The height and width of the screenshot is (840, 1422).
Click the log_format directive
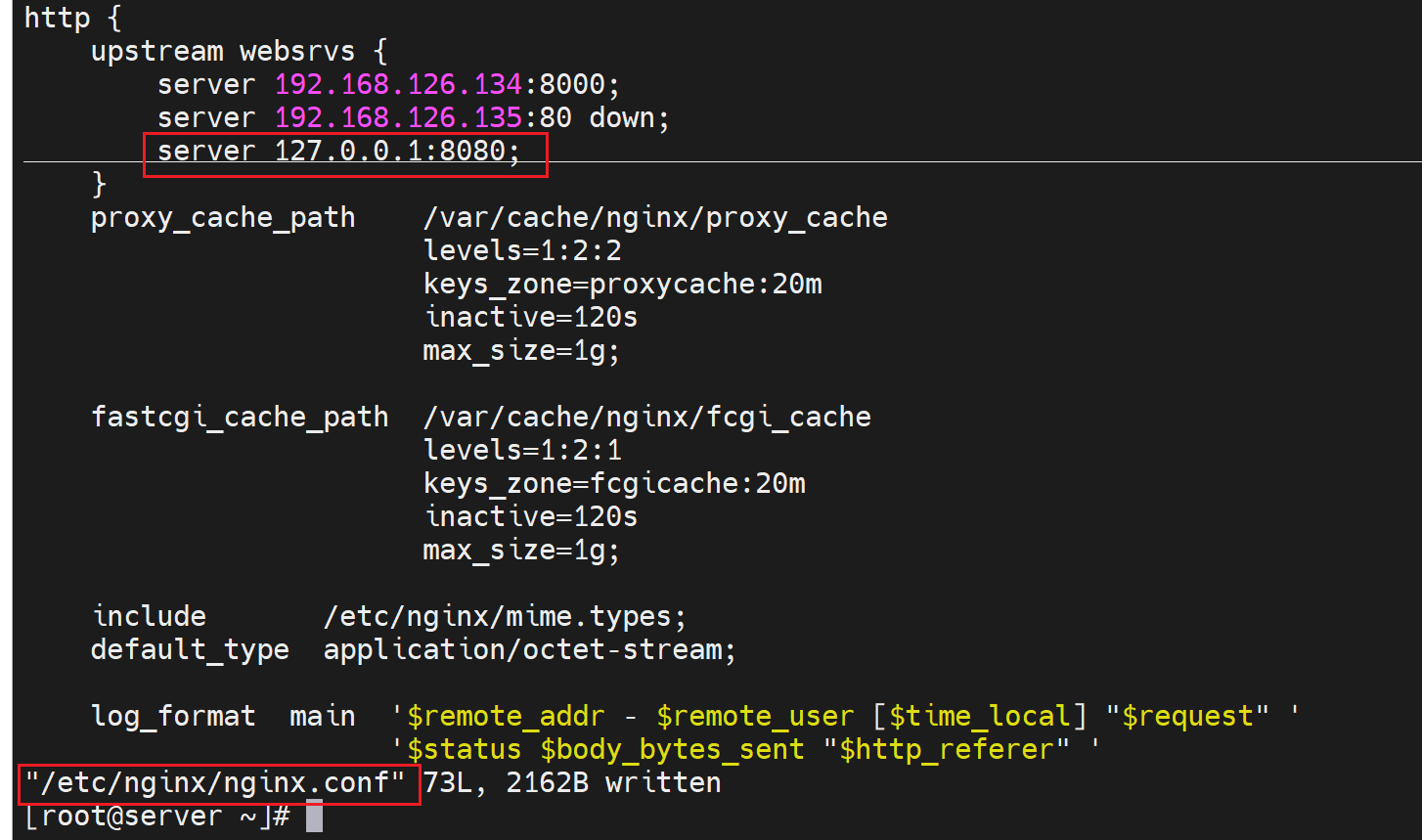173,716
